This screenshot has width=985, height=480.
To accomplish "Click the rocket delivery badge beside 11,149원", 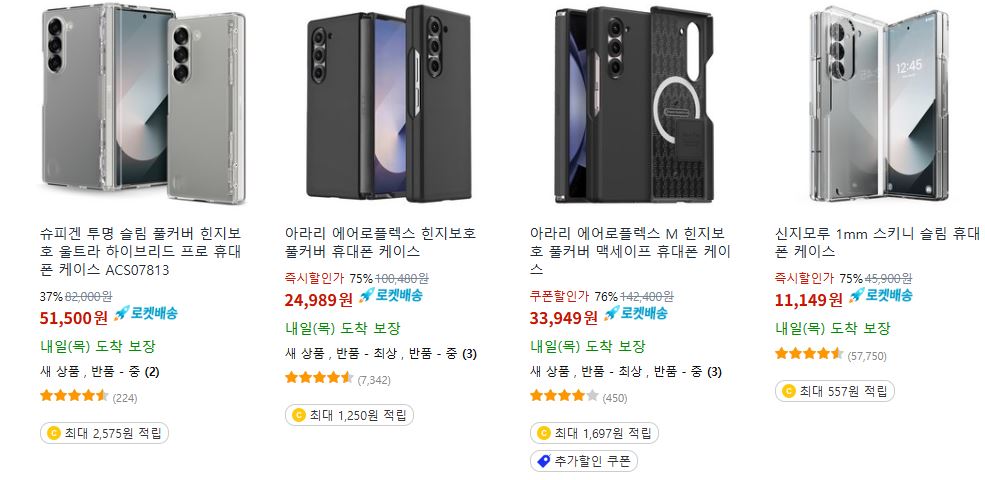I will [x=881, y=295].
